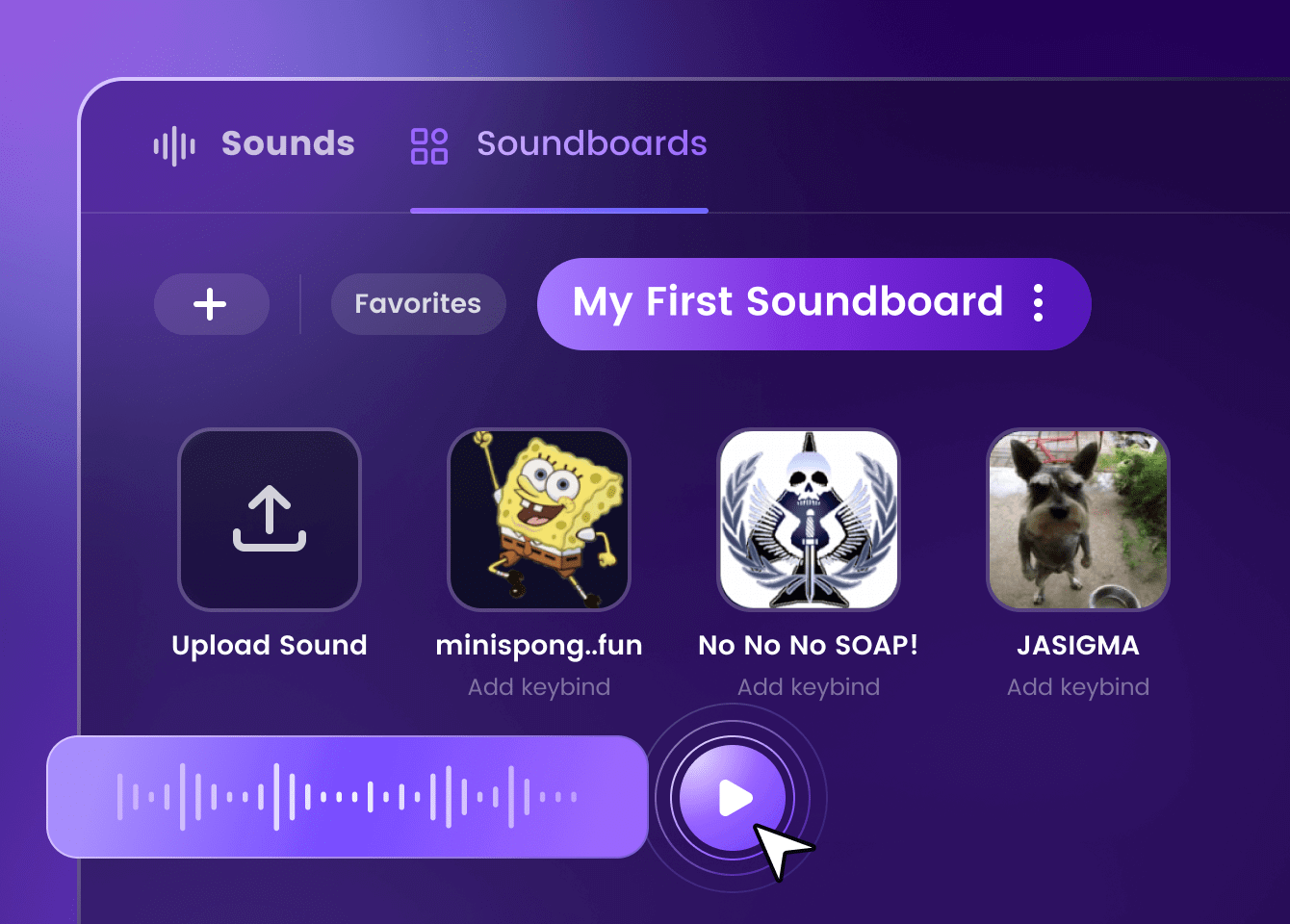Select the Favorites soundboard
Image resolution: width=1290 pixels, height=924 pixels.
point(418,304)
